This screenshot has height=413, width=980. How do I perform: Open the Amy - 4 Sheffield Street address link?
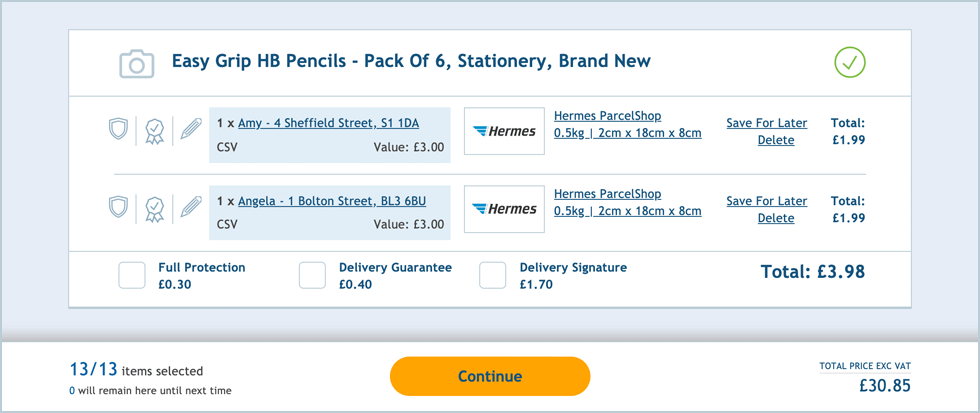point(328,123)
